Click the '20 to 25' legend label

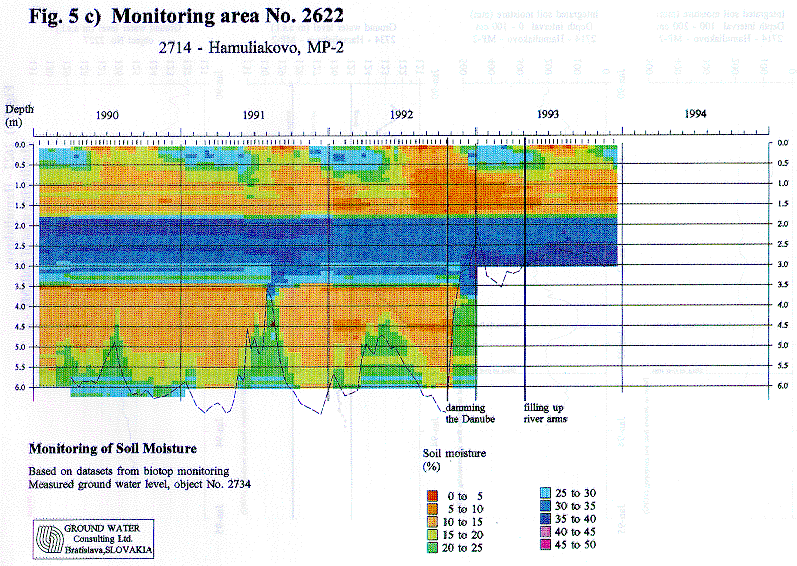463,548
